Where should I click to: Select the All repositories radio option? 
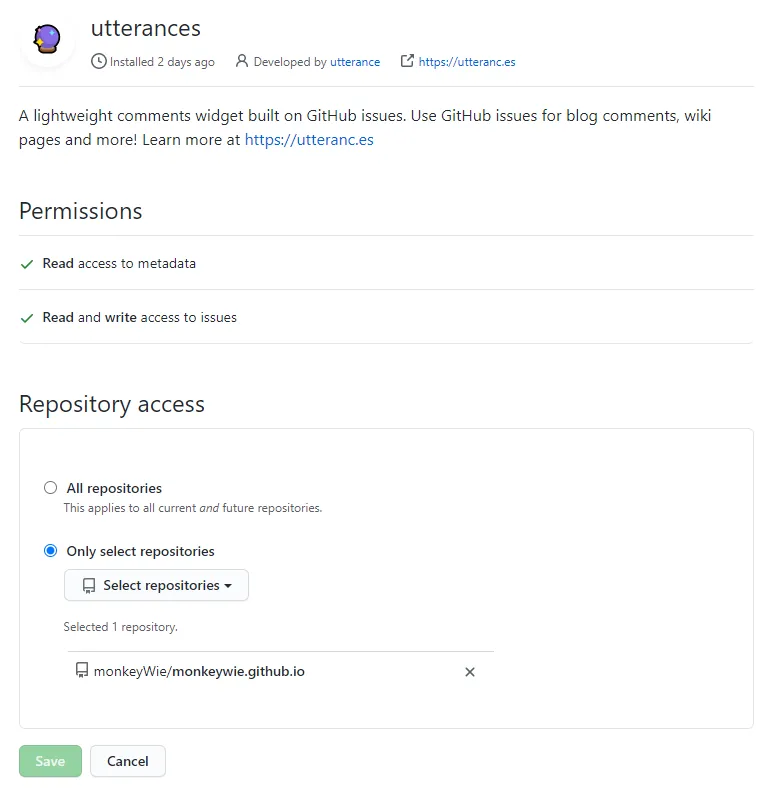(50, 488)
